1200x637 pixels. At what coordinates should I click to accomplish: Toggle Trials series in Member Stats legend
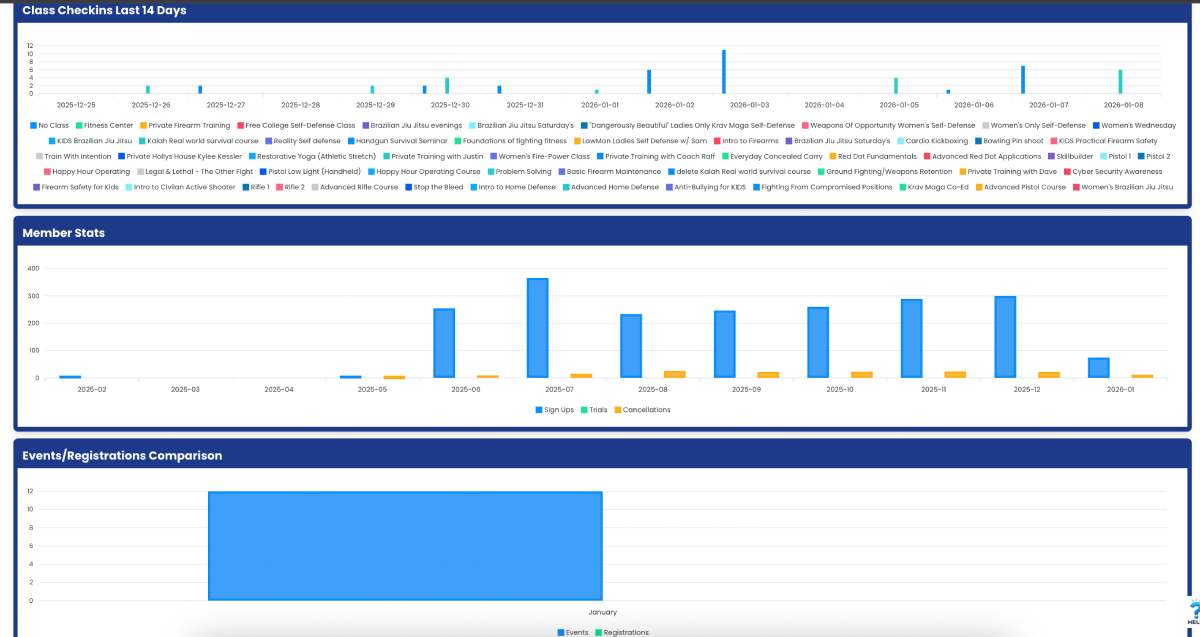[594, 409]
